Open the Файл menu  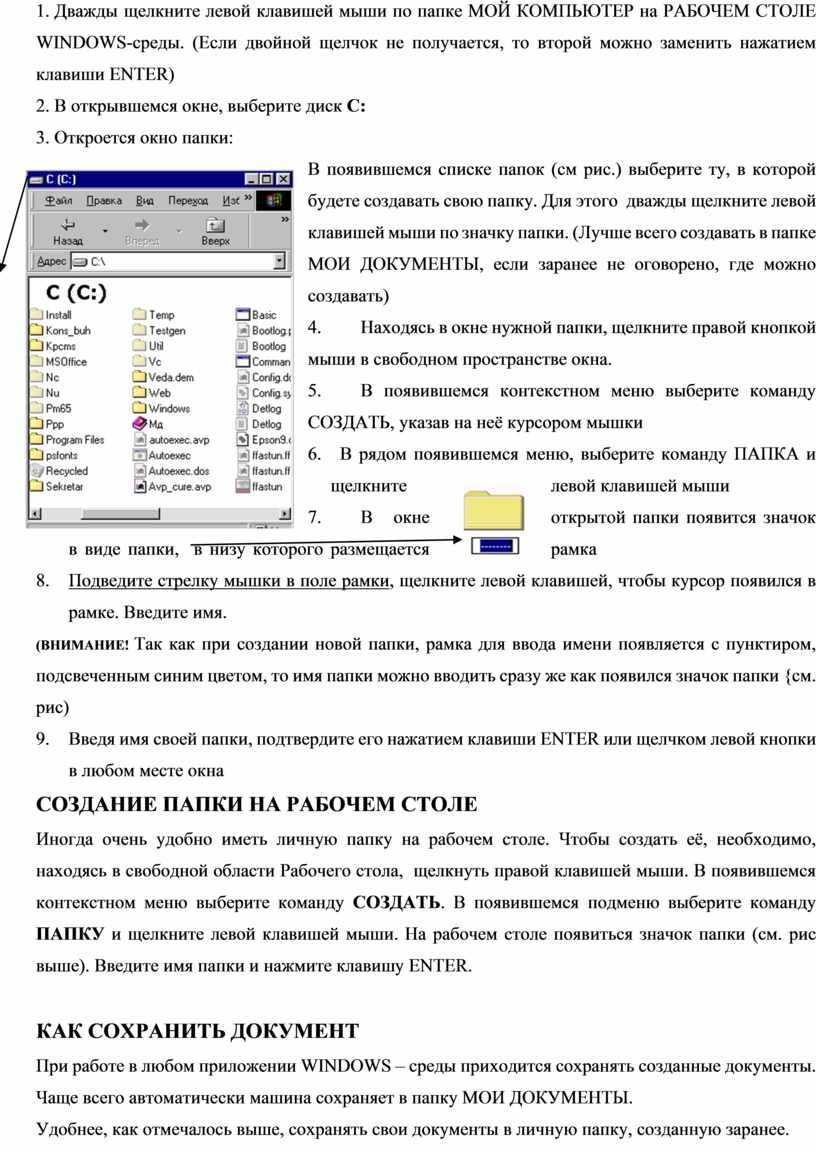58,200
